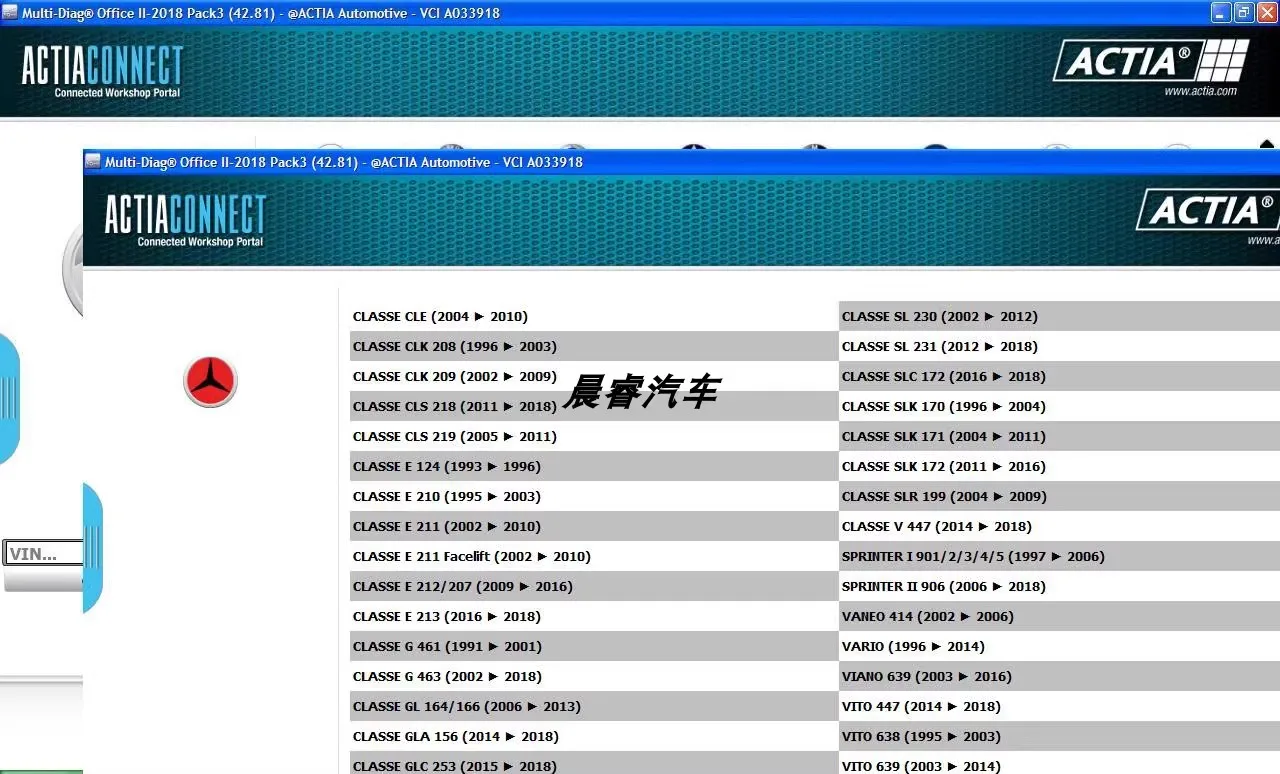Image resolution: width=1280 pixels, height=774 pixels.
Task: Minimize the back Multi-Diag window
Action: point(1221,13)
